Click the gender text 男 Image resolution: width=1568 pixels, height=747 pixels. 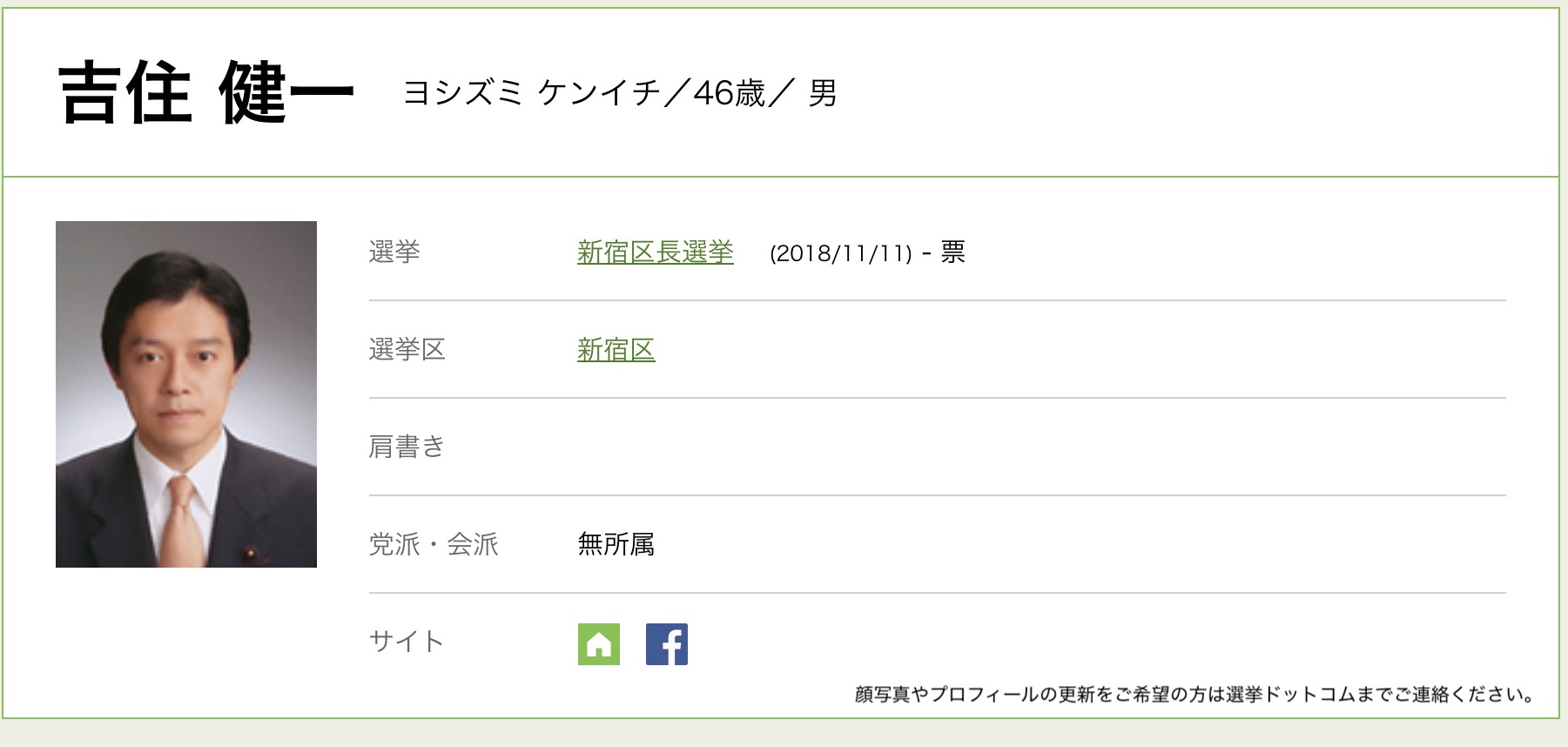pyautogui.click(x=823, y=93)
